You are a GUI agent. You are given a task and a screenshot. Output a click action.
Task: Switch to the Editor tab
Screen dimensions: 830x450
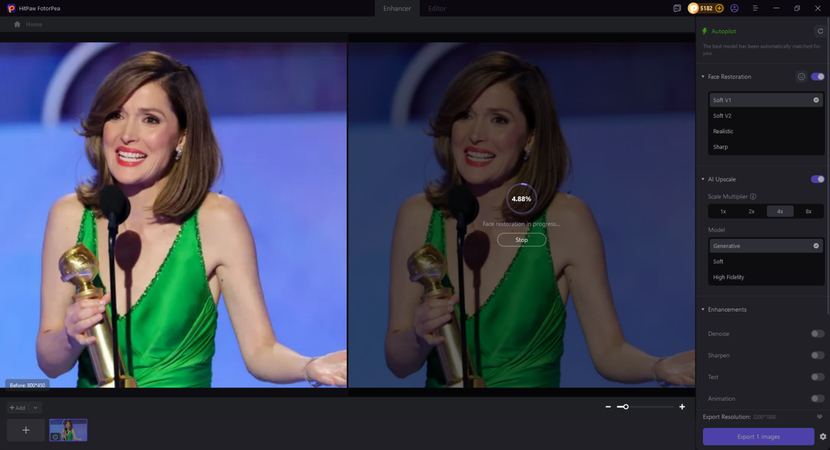[x=437, y=8]
